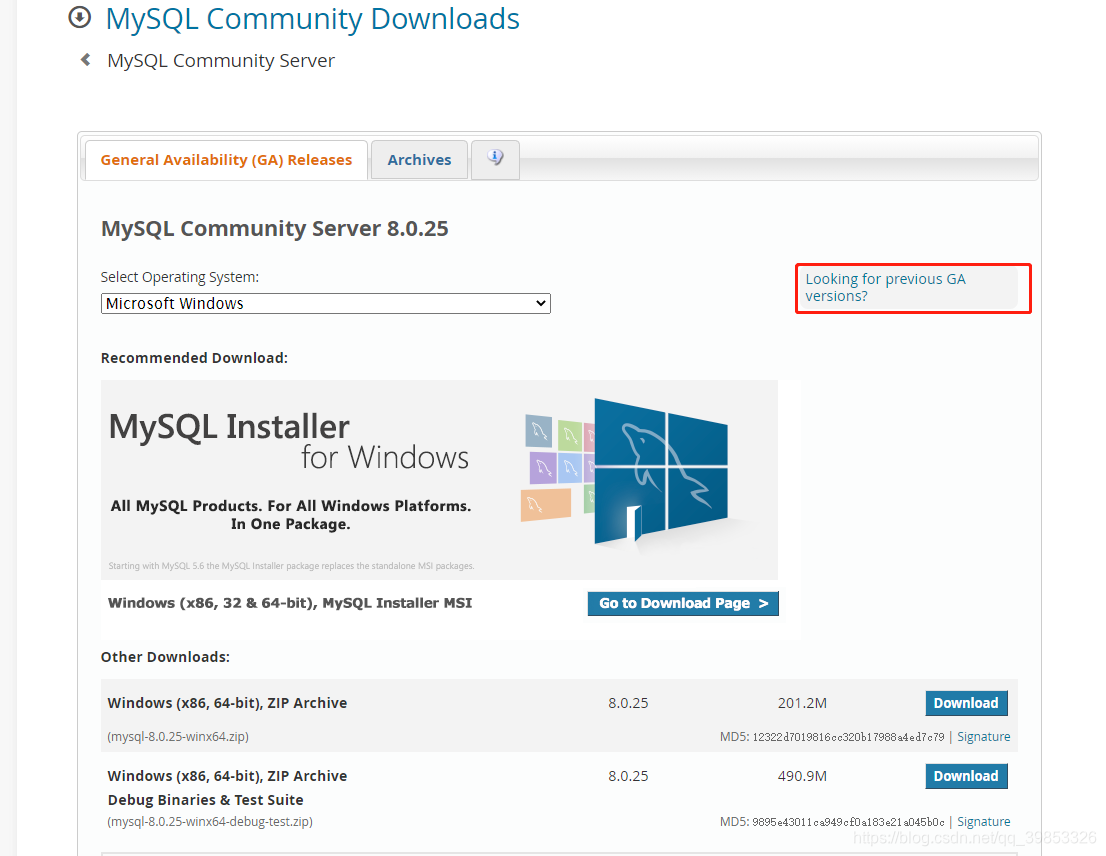Click the file name (mysql-8.0.25-winx64-debug-test.zip)
Image resolution: width=1106 pixels, height=856 pixels.
pos(210,821)
